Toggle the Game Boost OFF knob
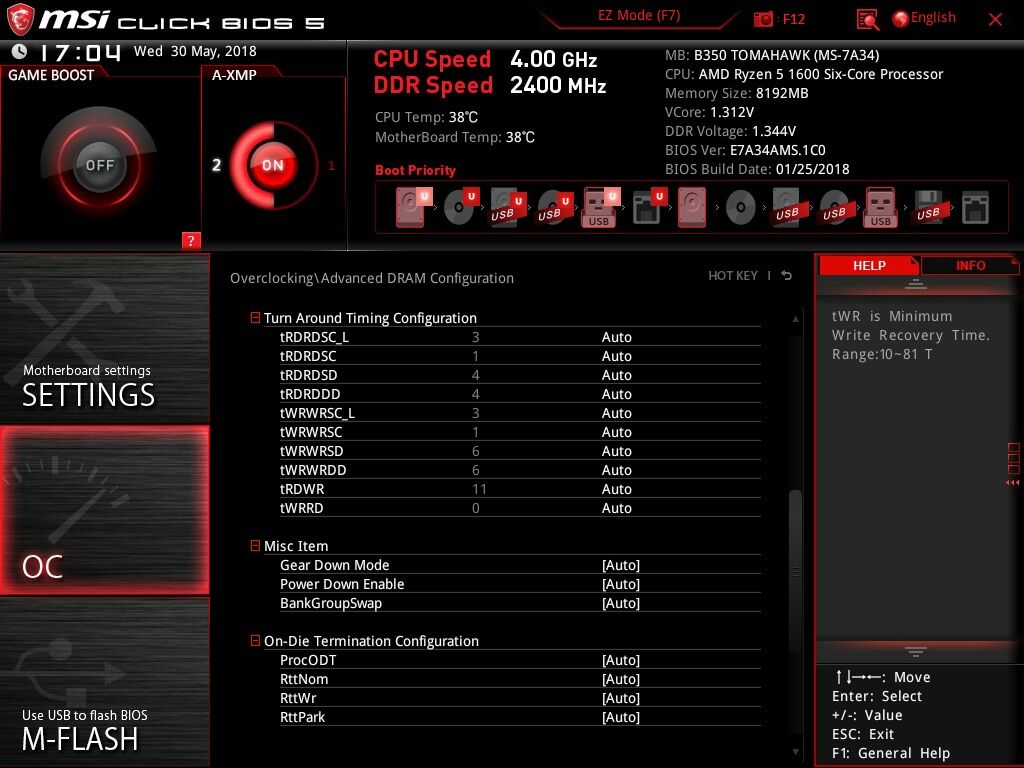This screenshot has width=1024, height=768. [x=99, y=165]
